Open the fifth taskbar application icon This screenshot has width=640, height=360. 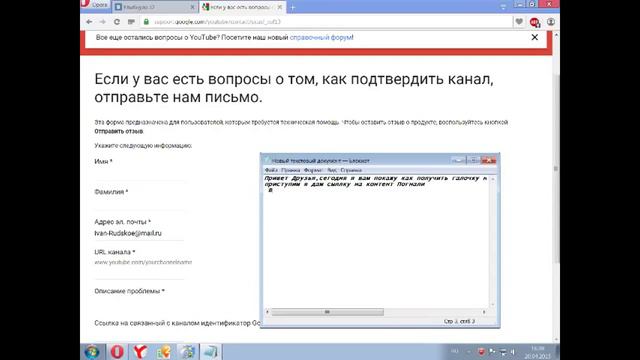tap(187, 352)
